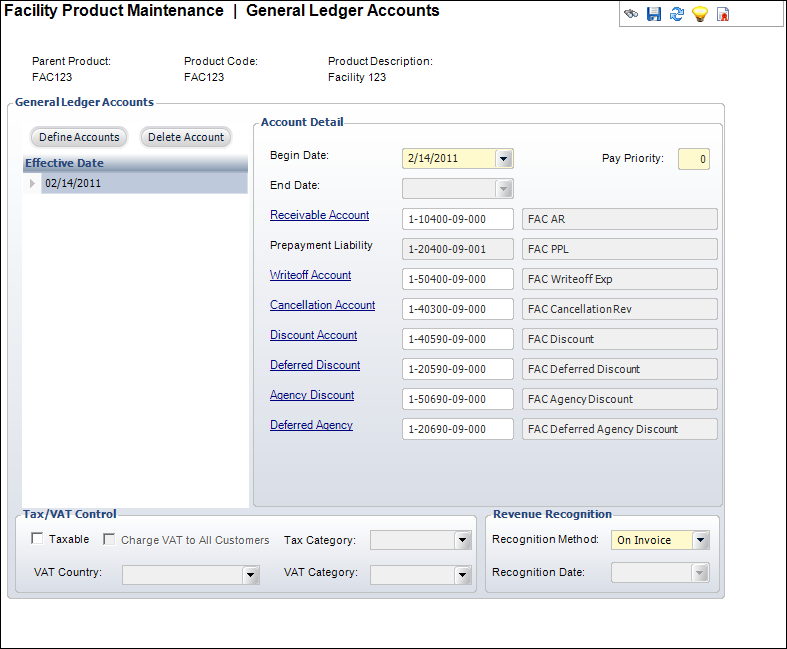Screen dimensions: 787x649
Task: Save using the floppy disk icon
Action: click(654, 14)
